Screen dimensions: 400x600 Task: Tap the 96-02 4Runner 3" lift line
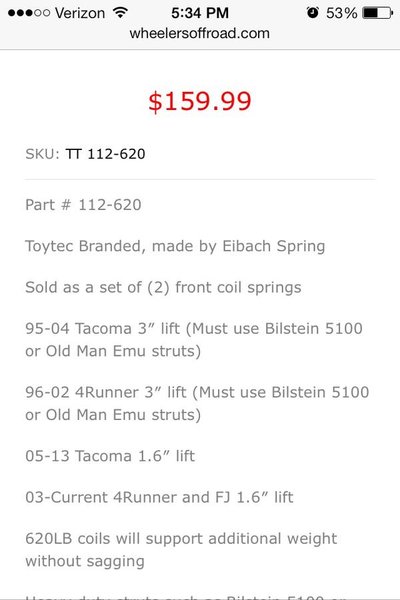197,404
